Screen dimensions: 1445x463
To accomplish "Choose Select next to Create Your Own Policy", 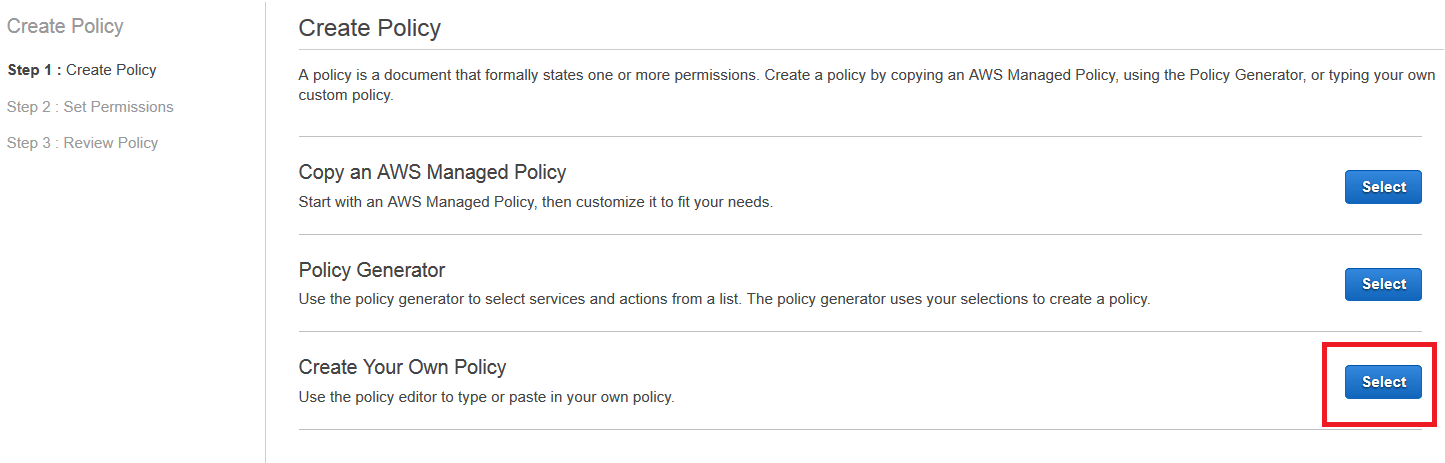I will pyautogui.click(x=1383, y=382).
